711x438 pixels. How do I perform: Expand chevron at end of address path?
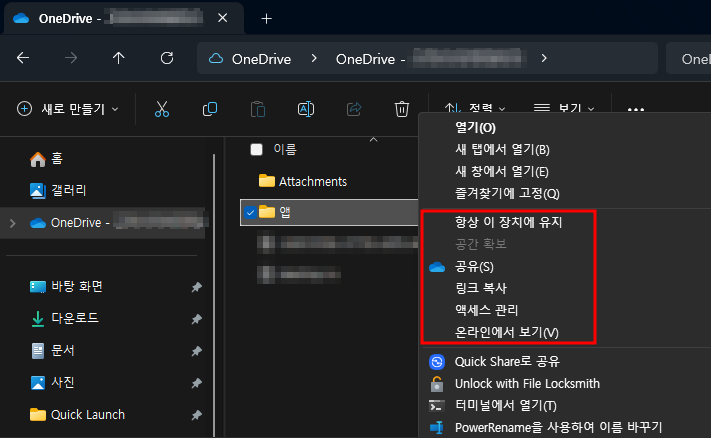544,58
